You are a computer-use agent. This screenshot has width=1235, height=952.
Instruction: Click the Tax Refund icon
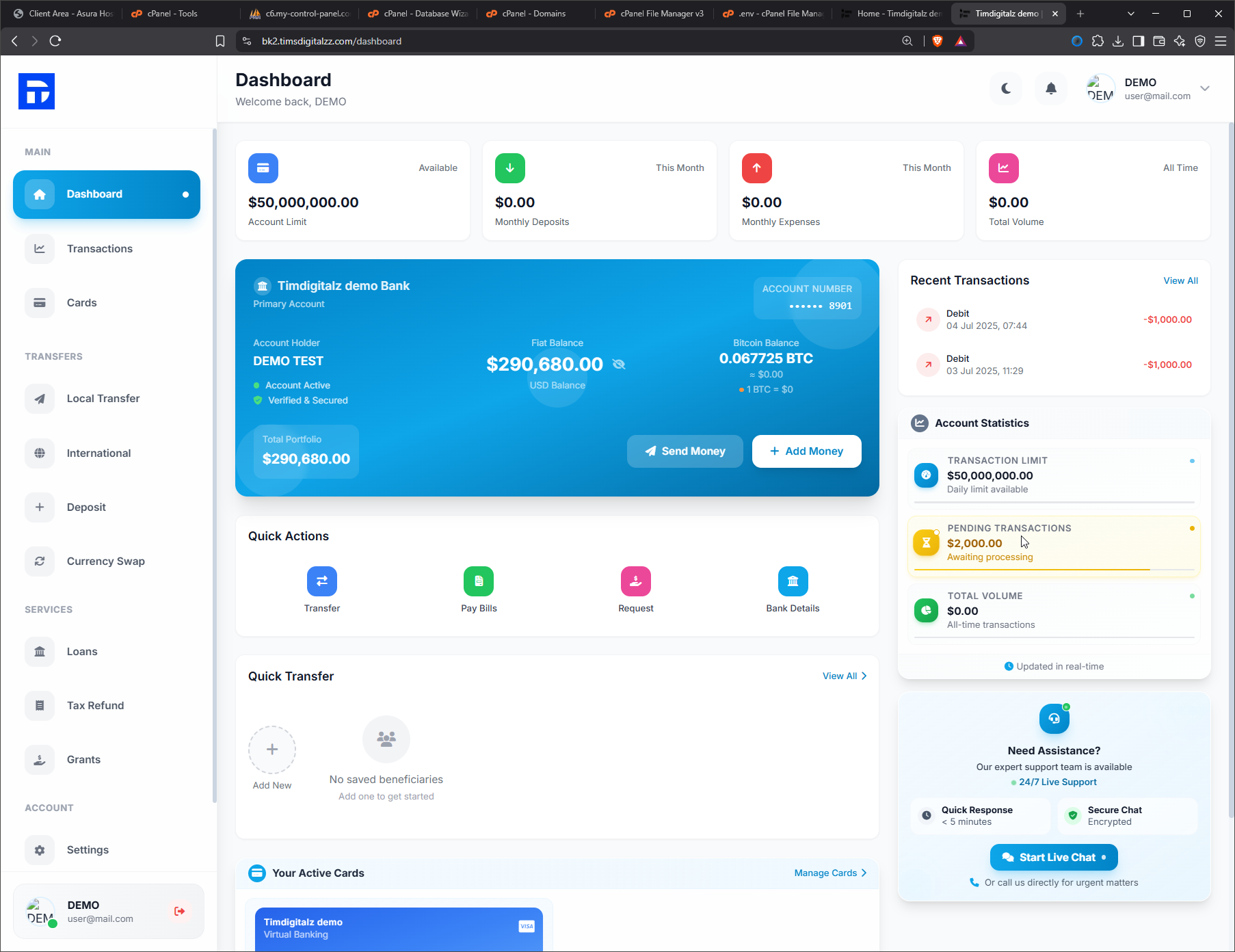pyautogui.click(x=40, y=706)
